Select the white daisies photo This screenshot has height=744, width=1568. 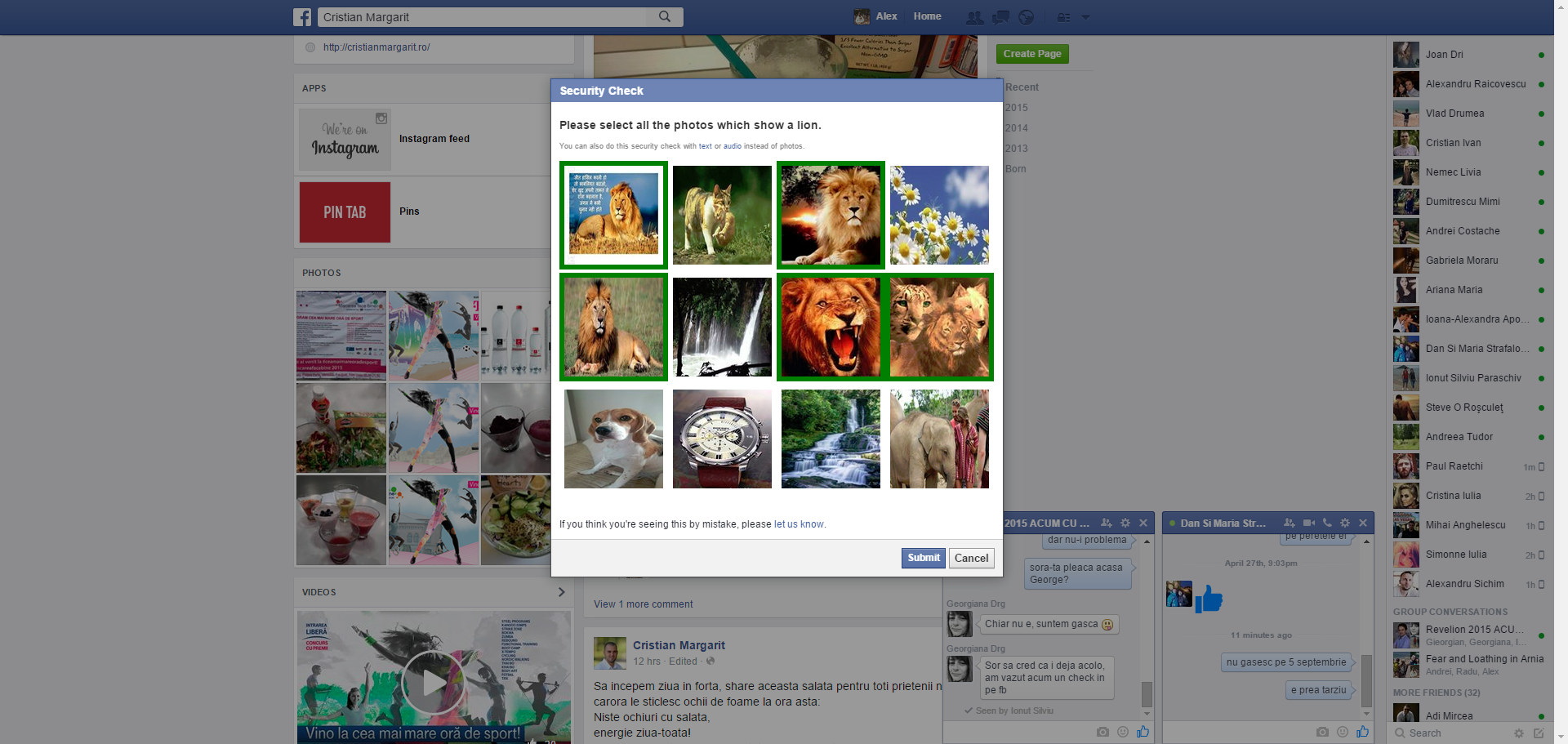(939, 215)
